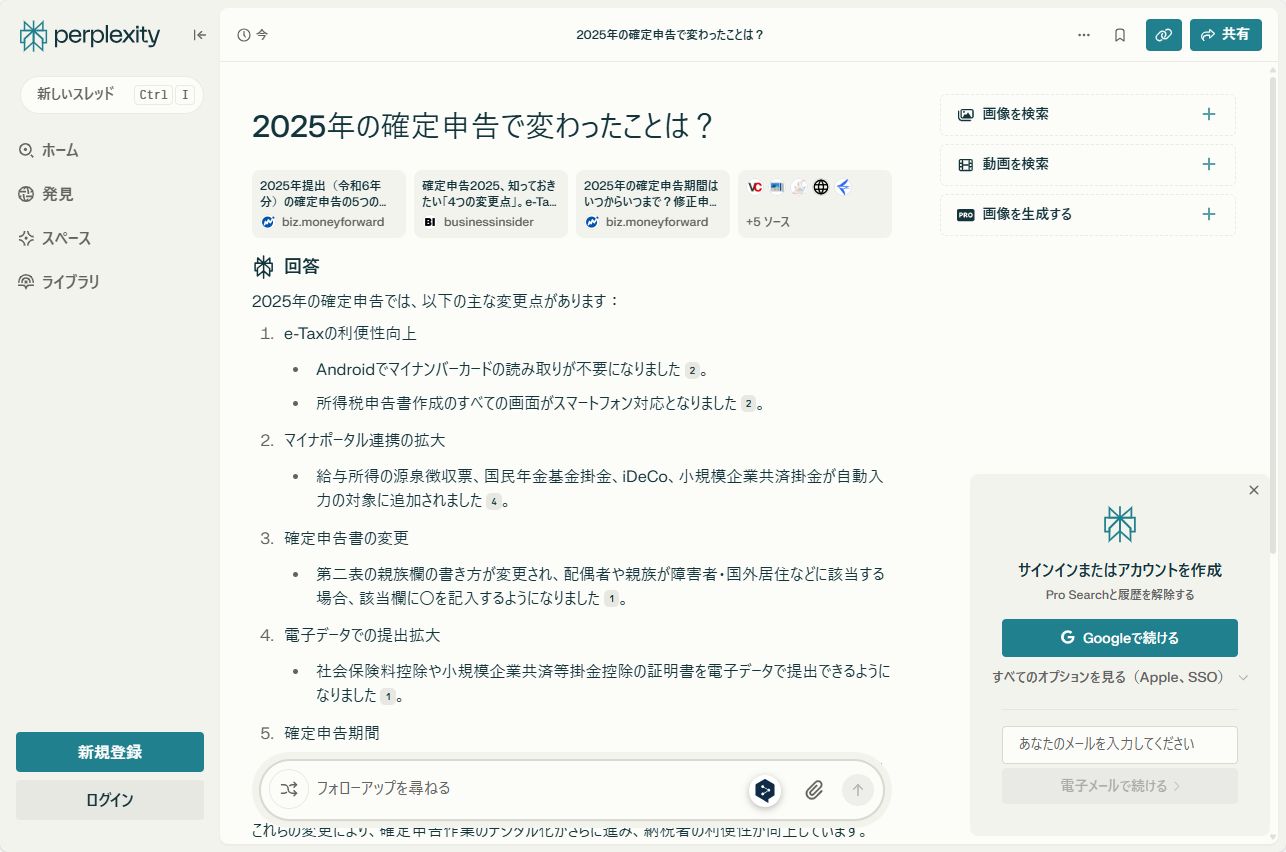
Task: Open the biz.moneyforward source card
Action: pyautogui.click(x=328, y=204)
